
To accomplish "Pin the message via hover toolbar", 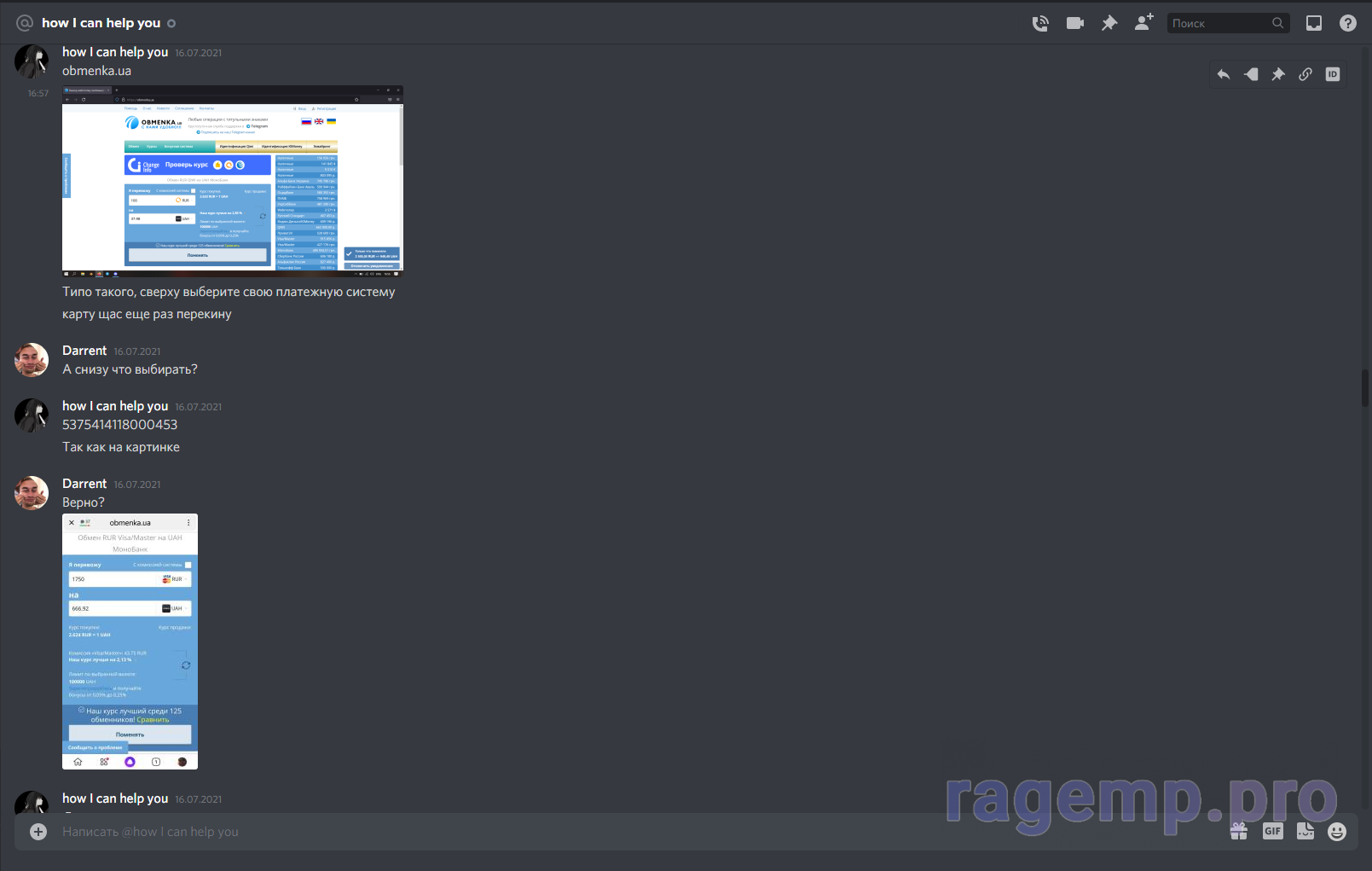I will (1278, 74).
